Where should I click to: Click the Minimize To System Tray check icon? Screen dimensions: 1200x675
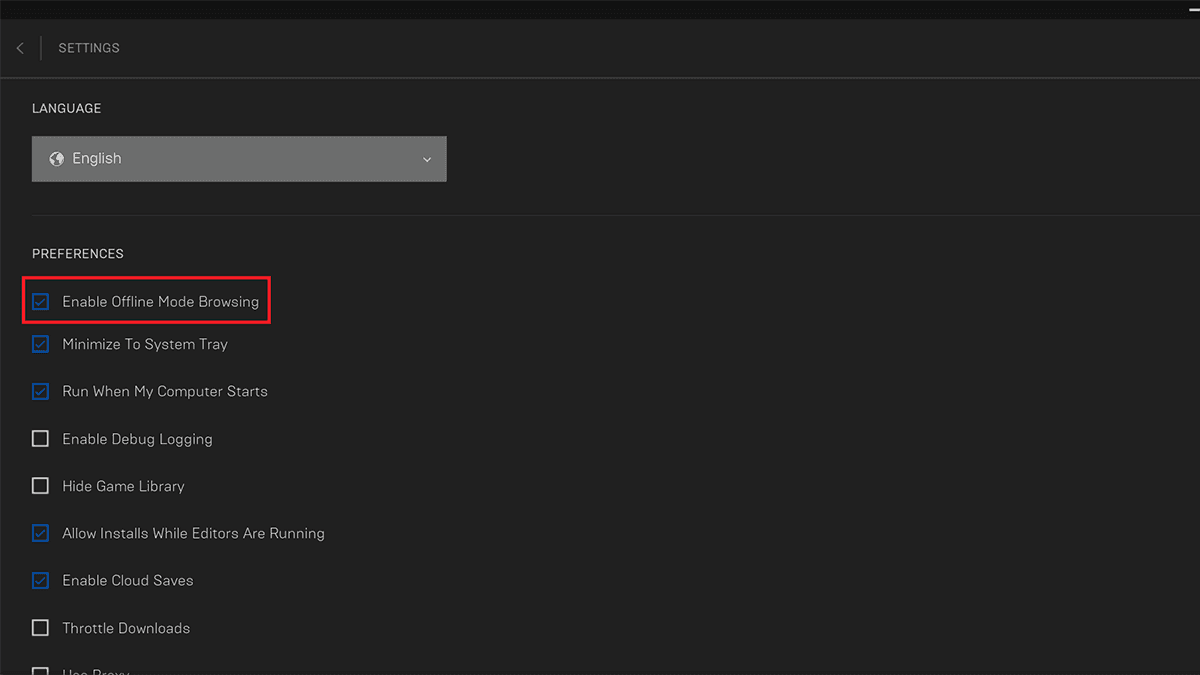pos(40,343)
